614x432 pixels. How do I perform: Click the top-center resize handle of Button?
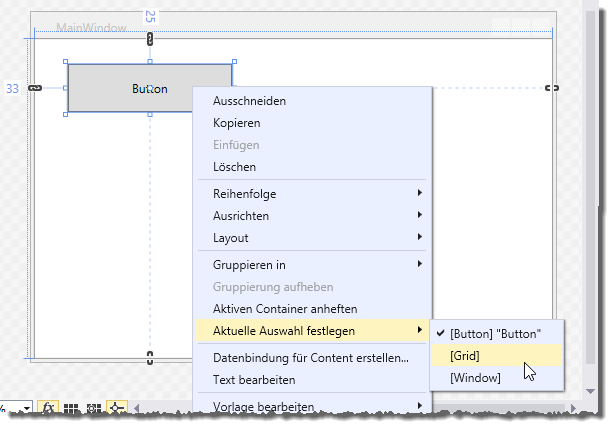click(150, 61)
